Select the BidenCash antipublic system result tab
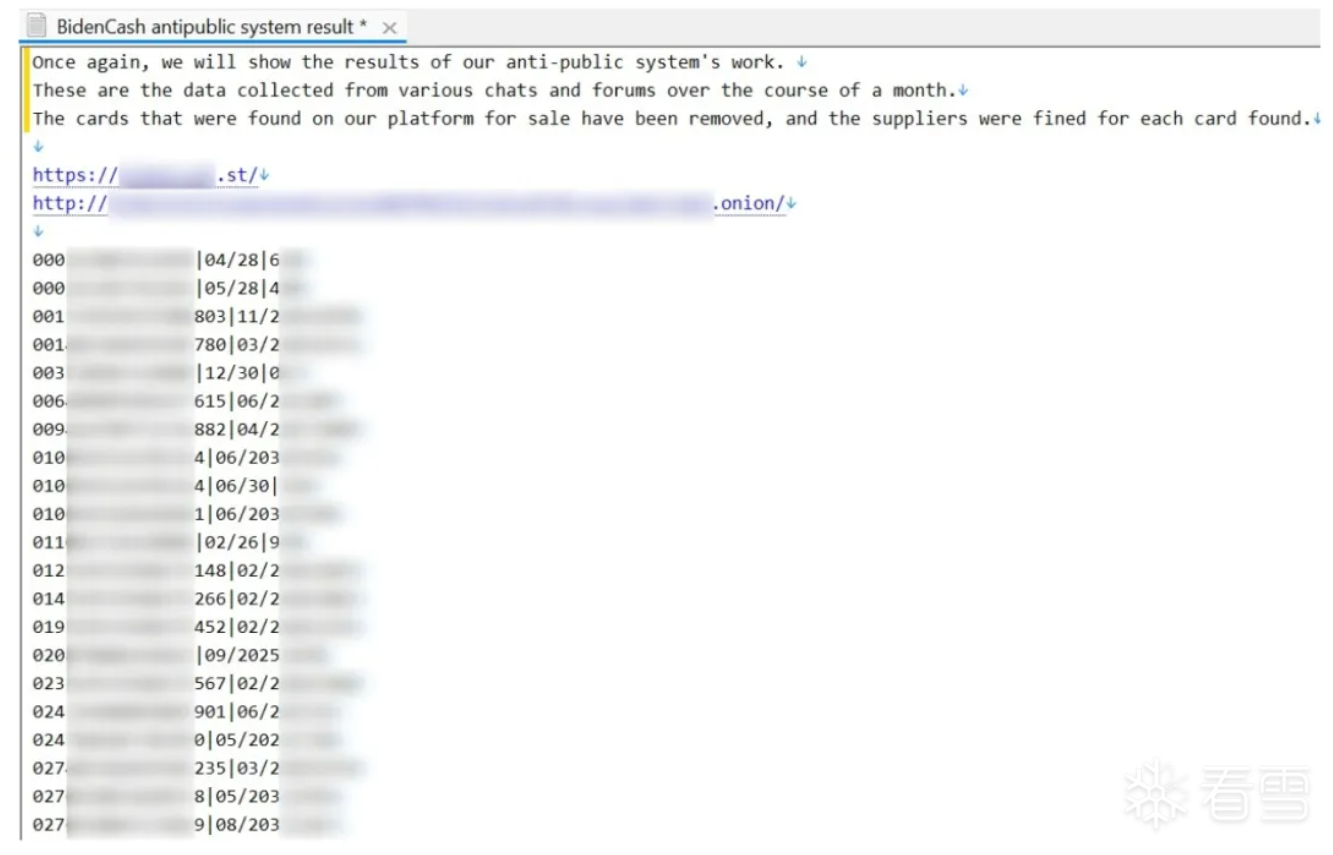Screen dimensions: 1333x855 click(212, 27)
